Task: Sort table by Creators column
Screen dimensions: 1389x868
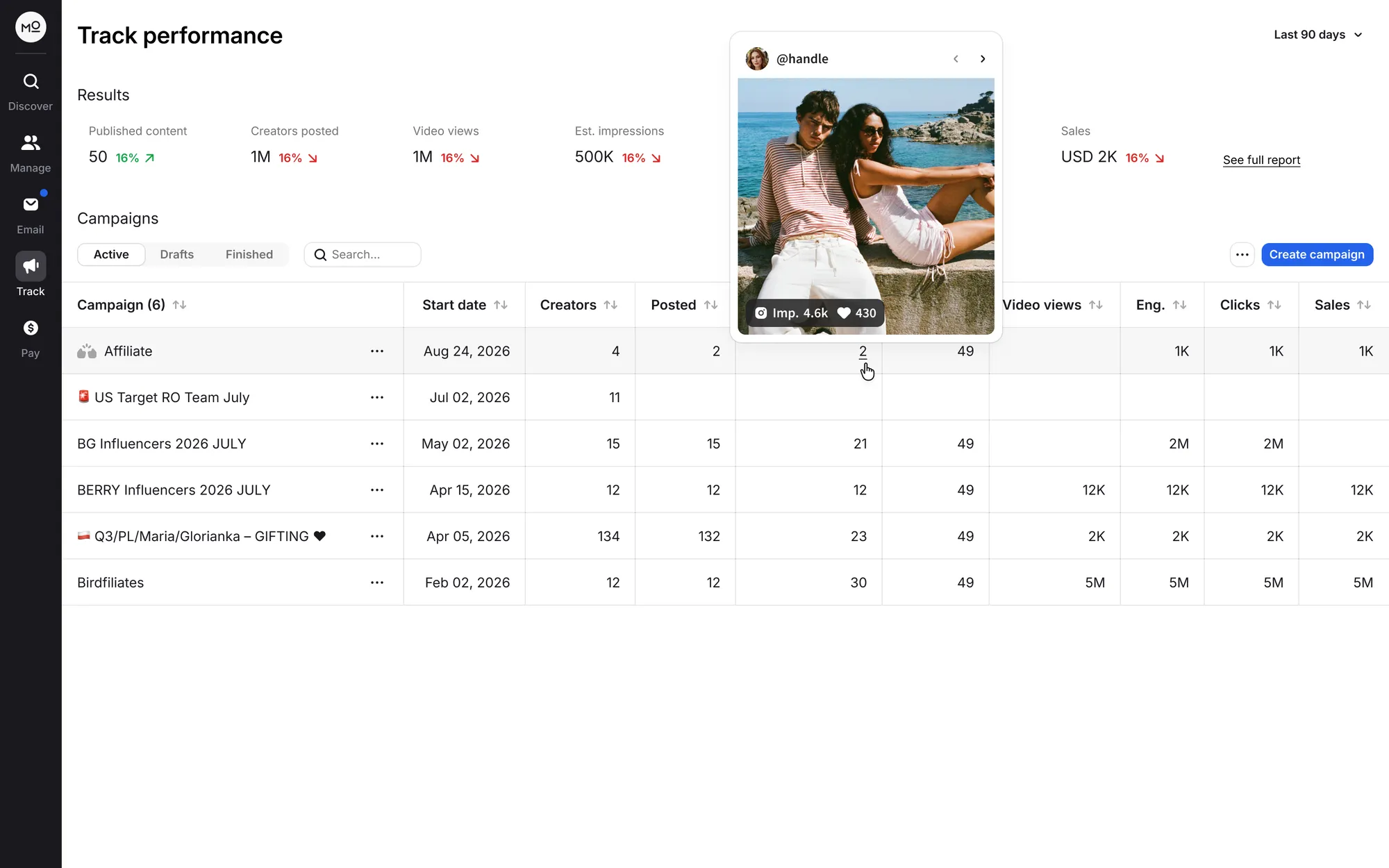Action: (610, 305)
